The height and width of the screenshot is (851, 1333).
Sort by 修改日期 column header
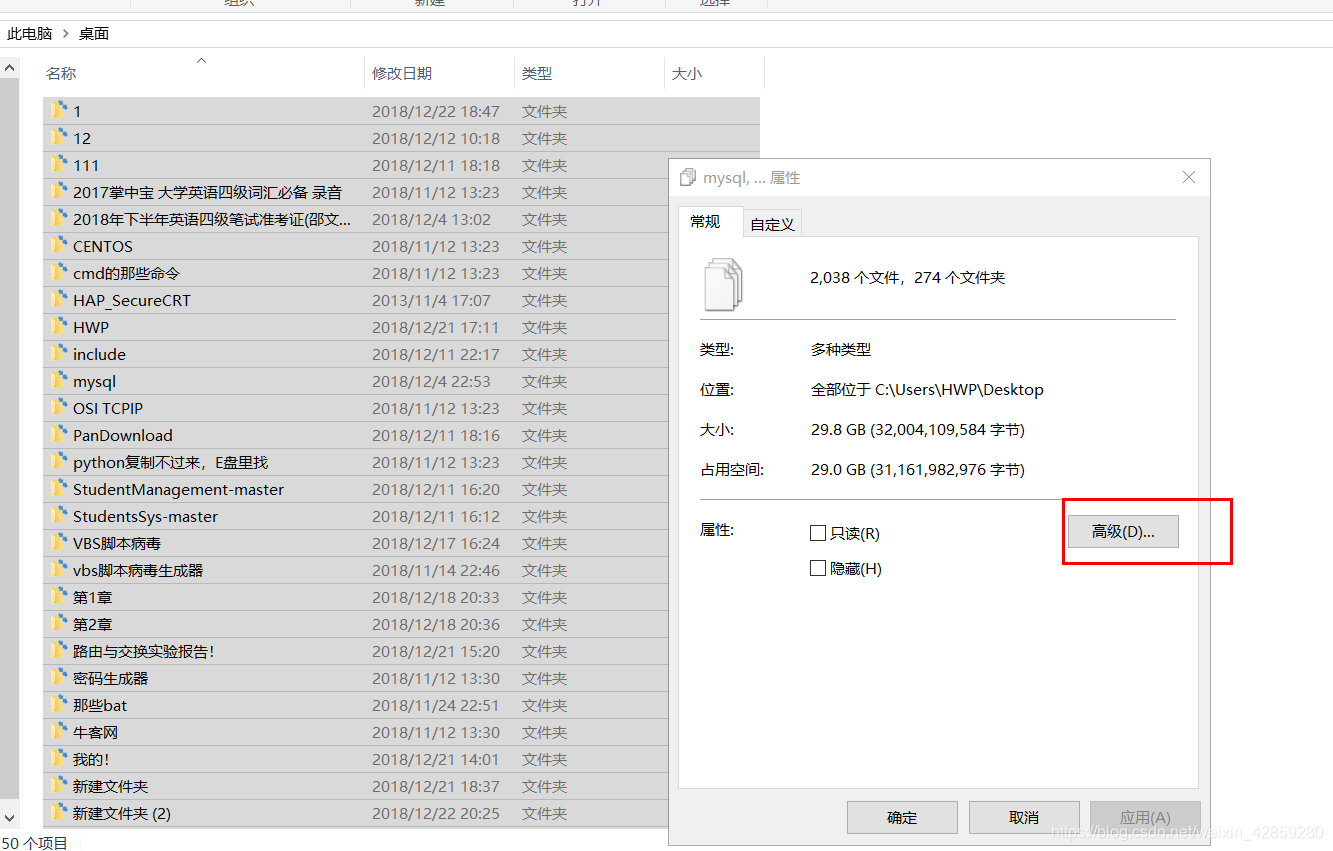tap(402, 73)
